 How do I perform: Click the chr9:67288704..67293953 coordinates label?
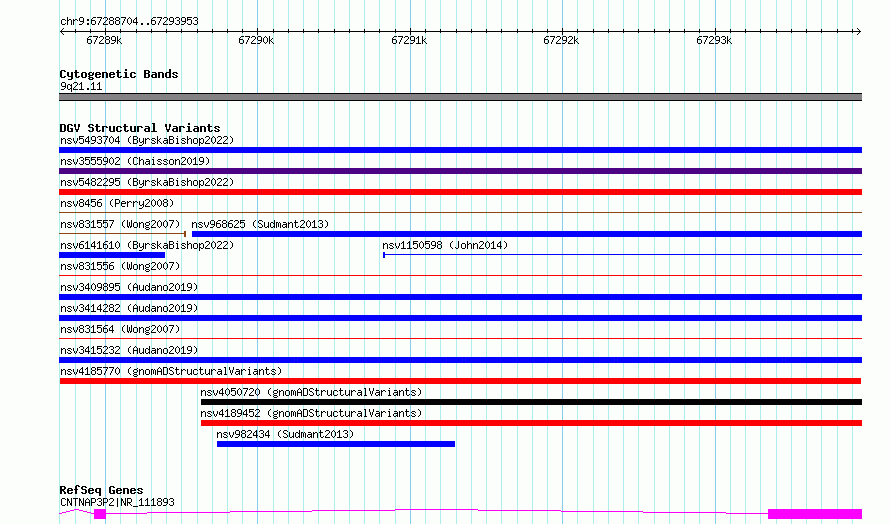click(129, 21)
